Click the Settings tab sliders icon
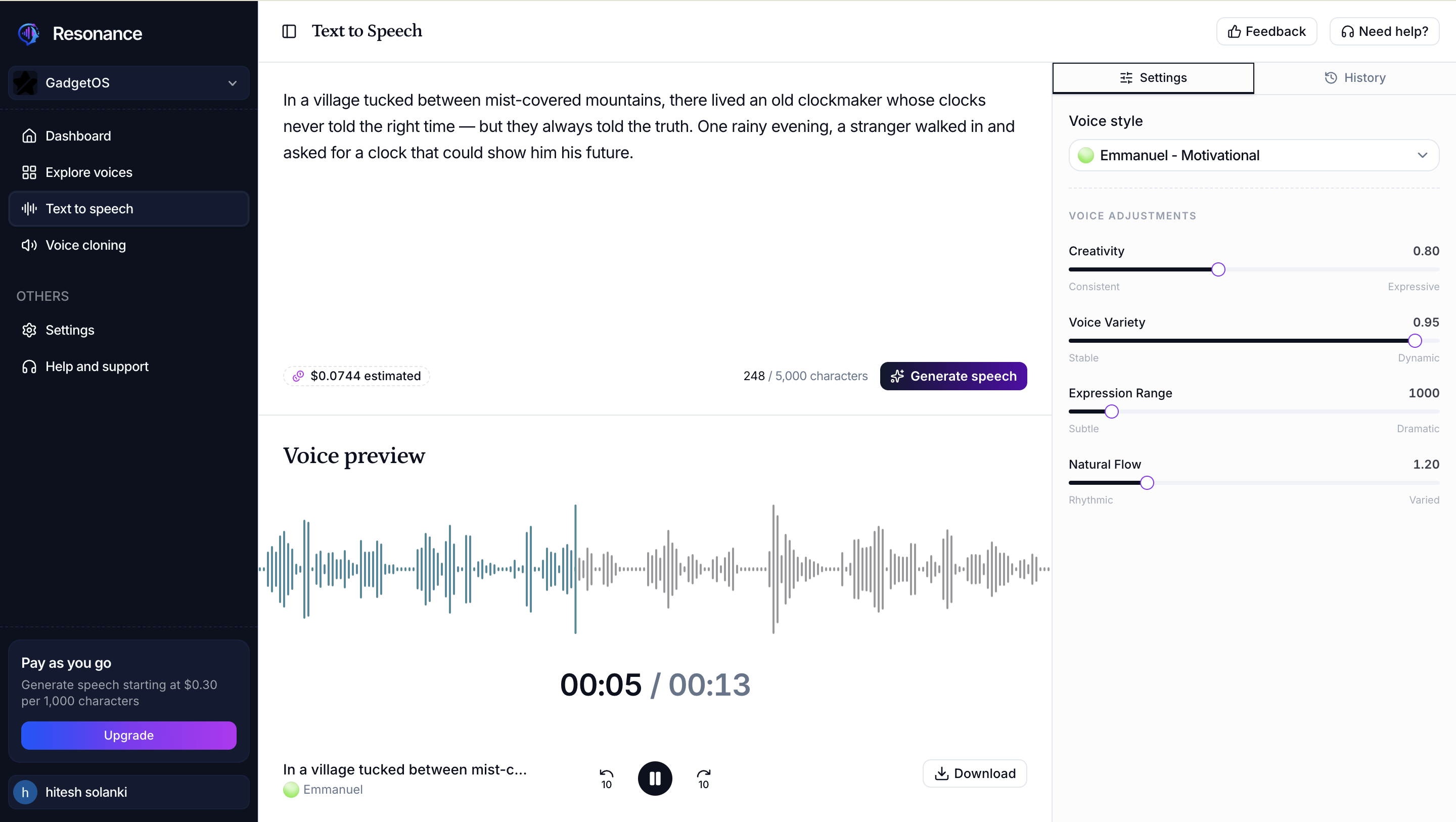This screenshot has width=1456, height=822. (1126, 78)
